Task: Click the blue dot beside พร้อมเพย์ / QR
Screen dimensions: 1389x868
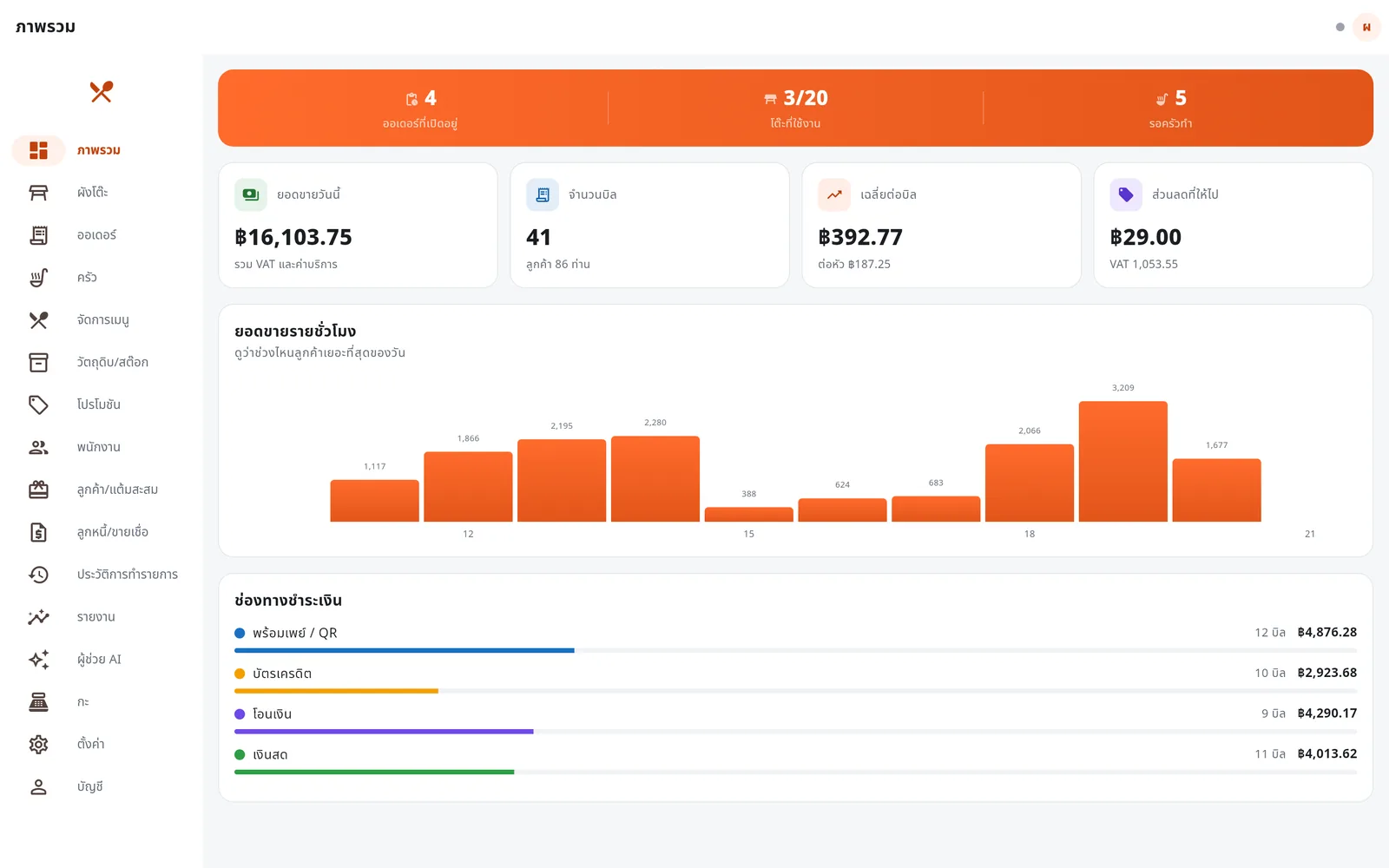Action: click(x=240, y=633)
